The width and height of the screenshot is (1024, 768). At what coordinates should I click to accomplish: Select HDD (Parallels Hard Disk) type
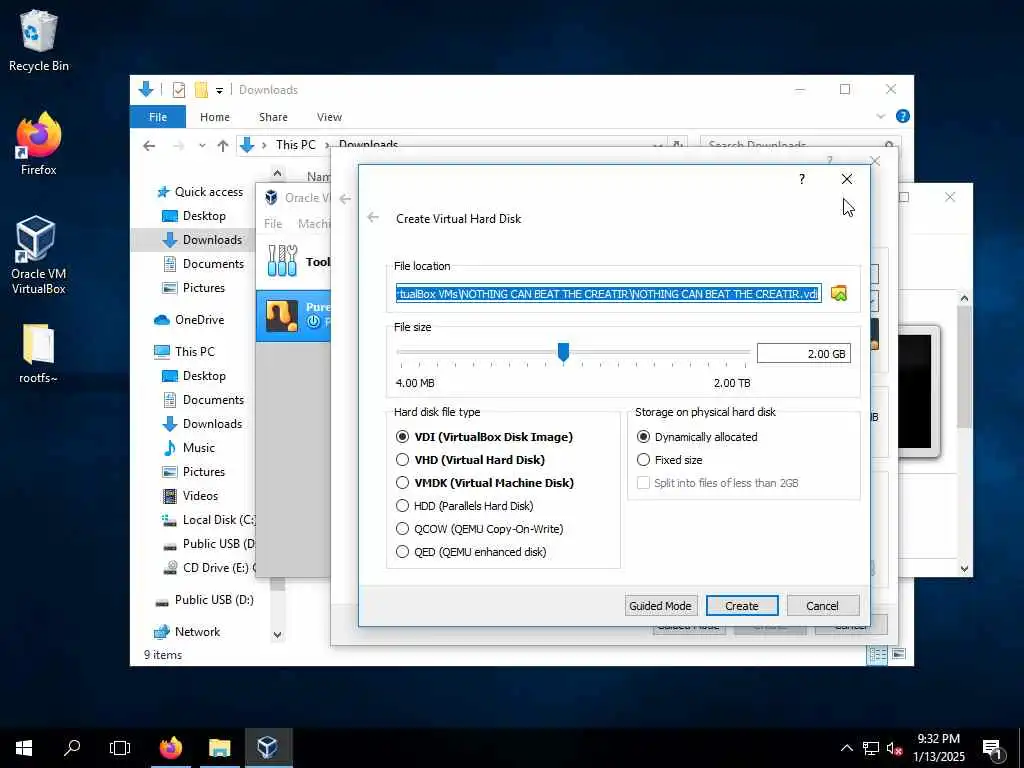tap(464, 505)
